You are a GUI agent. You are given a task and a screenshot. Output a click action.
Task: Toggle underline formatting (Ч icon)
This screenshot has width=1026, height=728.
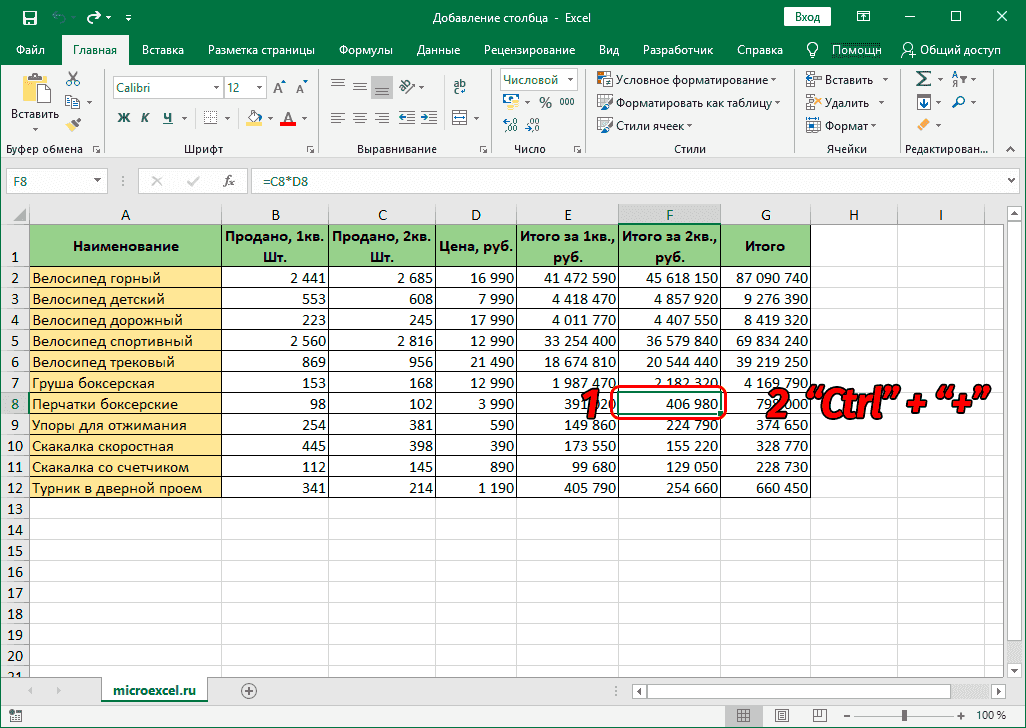(x=166, y=117)
